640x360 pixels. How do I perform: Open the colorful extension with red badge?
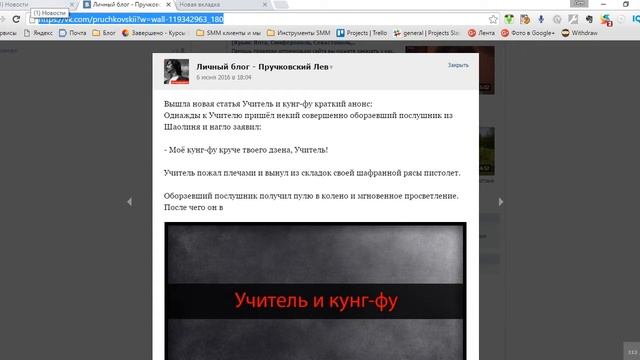606,20
